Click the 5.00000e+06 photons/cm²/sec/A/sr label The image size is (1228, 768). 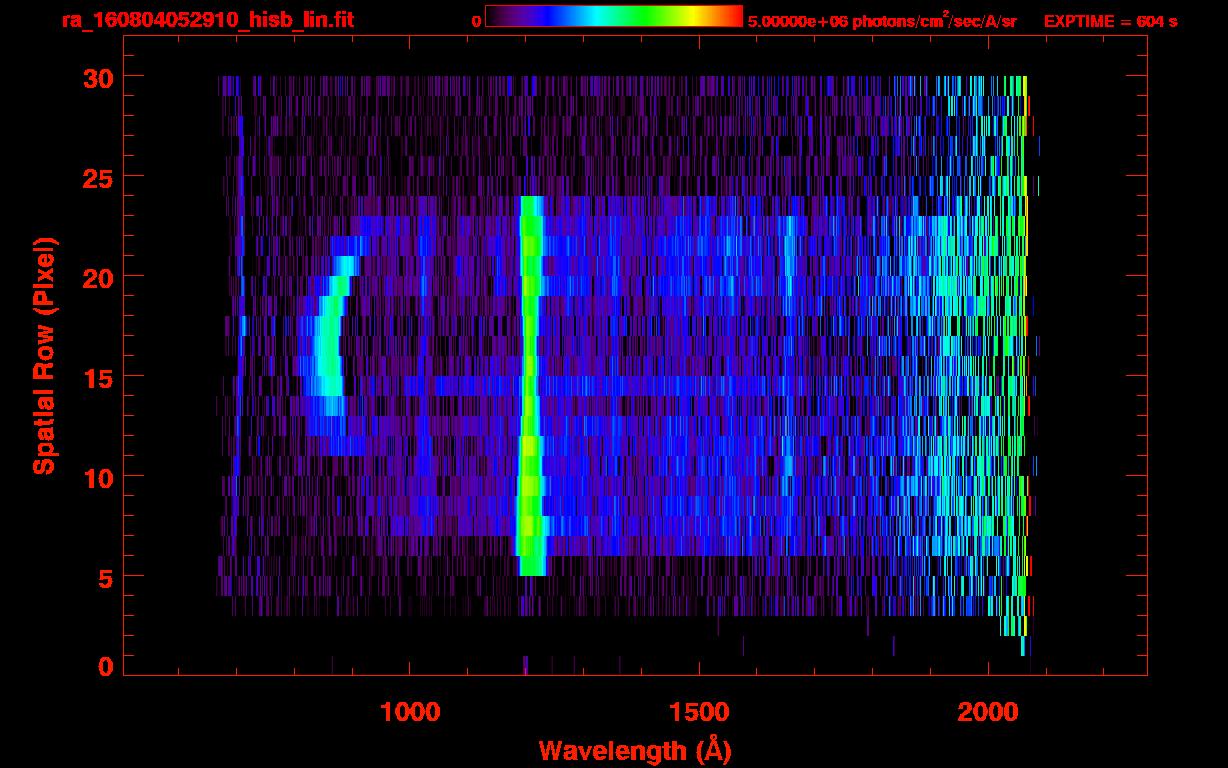point(882,20)
